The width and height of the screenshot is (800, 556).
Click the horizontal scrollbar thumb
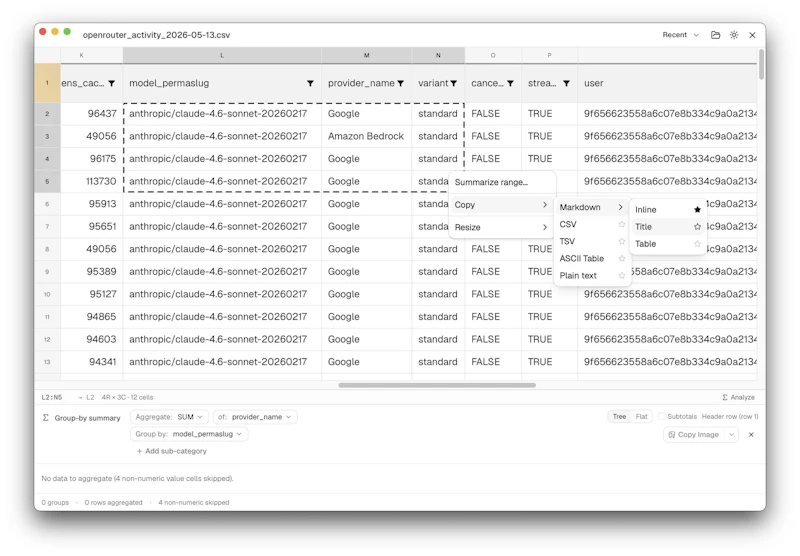437,385
